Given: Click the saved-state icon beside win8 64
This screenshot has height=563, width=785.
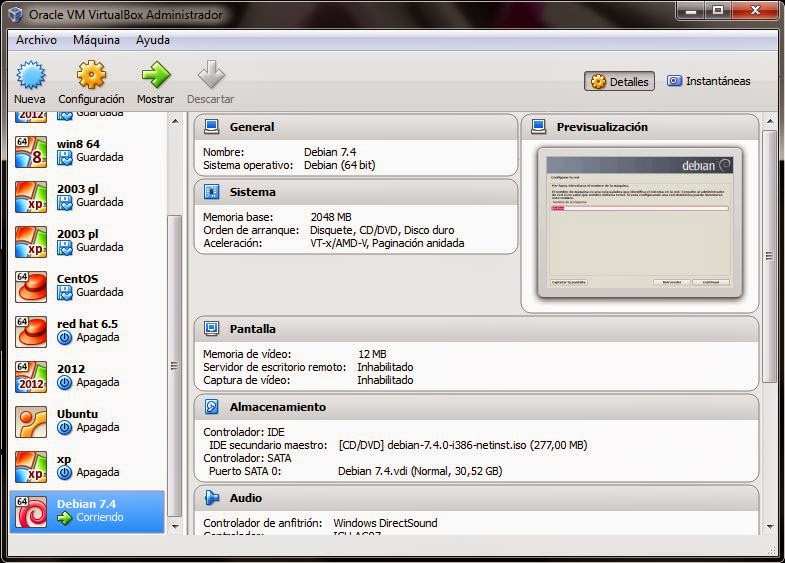Looking at the screenshot, I should (x=65, y=158).
